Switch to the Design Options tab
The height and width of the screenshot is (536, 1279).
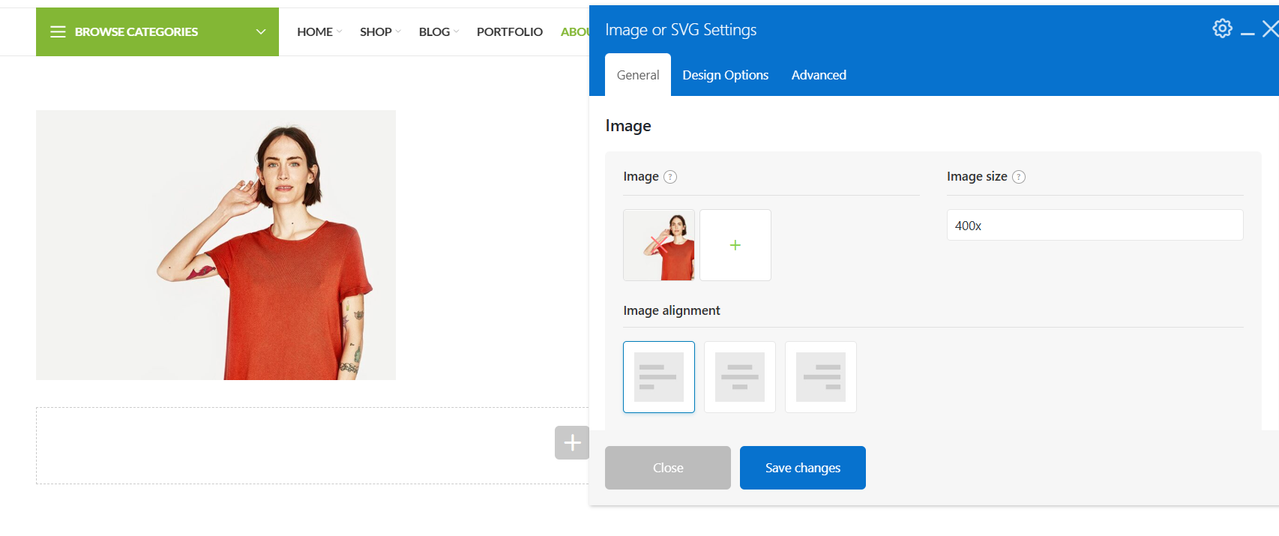click(725, 75)
